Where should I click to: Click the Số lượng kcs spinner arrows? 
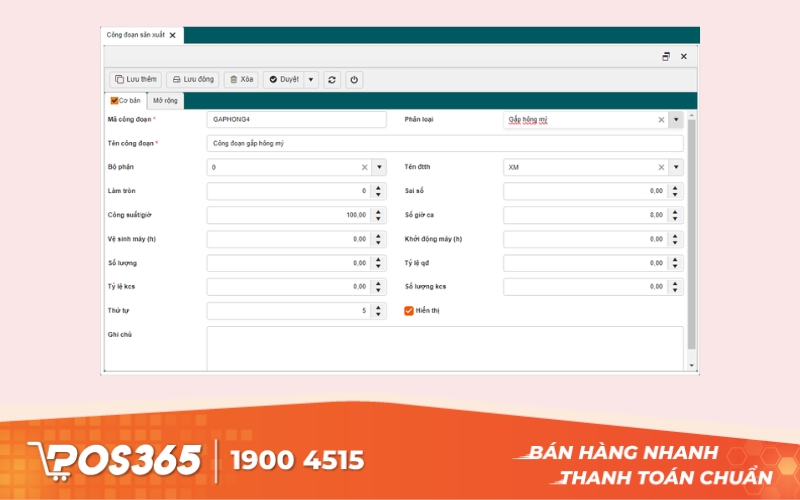tap(675, 287)
